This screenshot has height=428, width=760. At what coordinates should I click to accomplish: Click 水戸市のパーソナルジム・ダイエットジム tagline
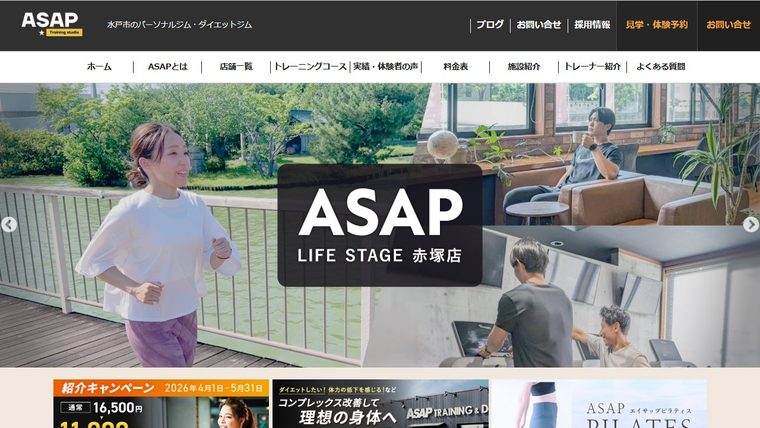coord(179,25)
